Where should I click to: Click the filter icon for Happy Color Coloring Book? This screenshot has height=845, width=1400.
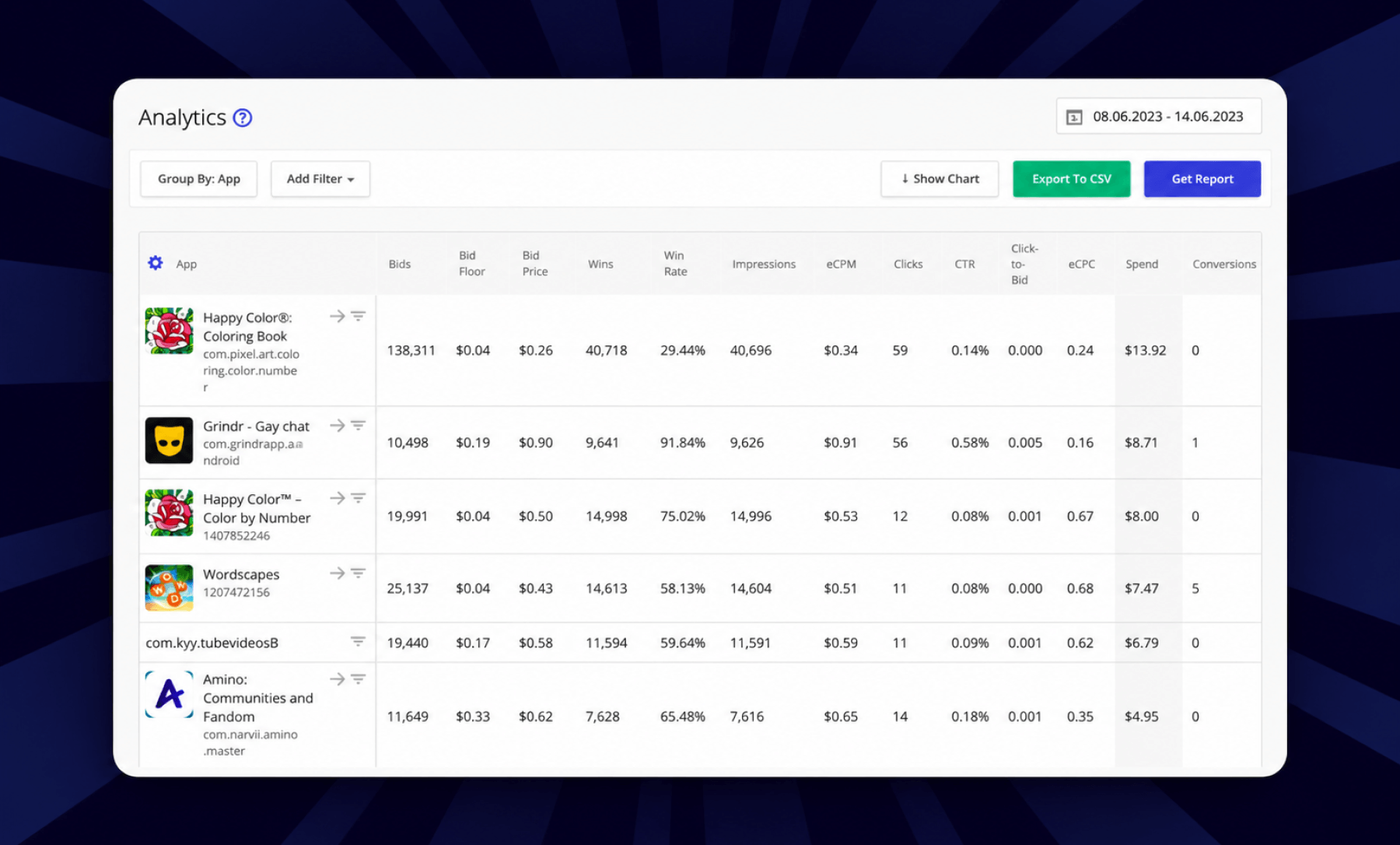tap(358, 316)
